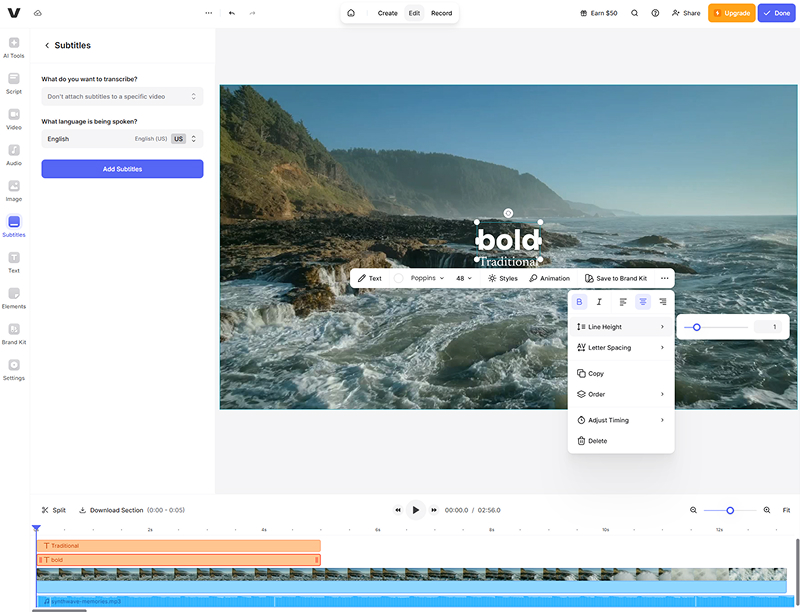
Task: Set text alignment to right
Action: [x=662, y=301]
